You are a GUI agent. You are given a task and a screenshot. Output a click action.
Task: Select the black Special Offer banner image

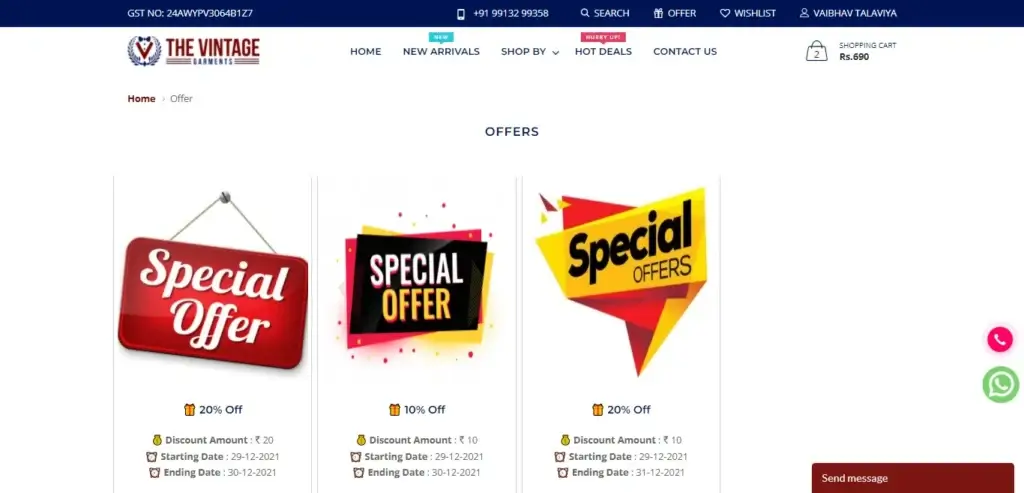(x=417, y=283)
